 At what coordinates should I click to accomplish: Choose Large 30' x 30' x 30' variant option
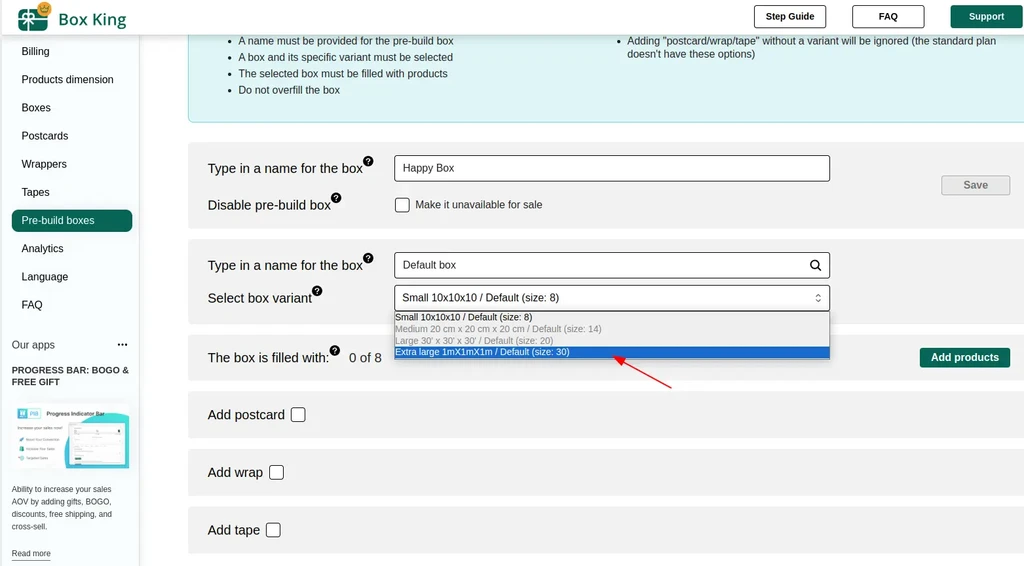point(612,341)
